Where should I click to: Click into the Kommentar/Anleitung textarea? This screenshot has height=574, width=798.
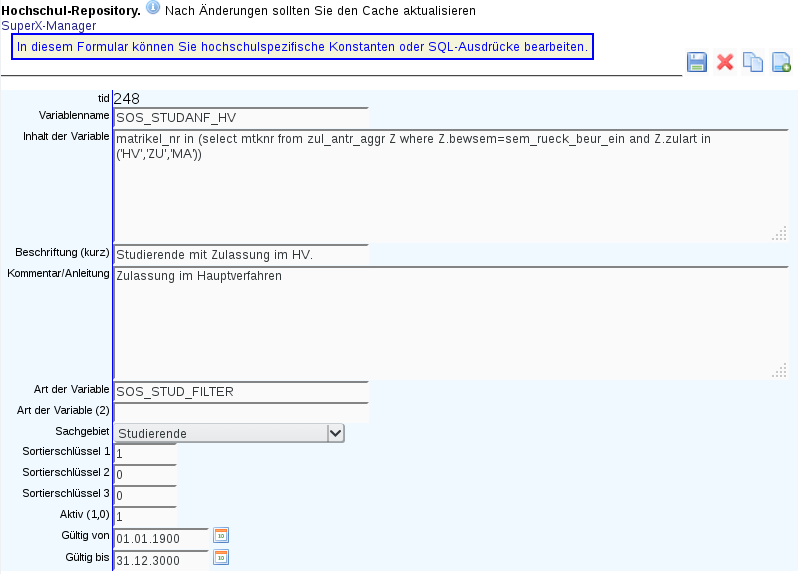[x=450, y=322]
